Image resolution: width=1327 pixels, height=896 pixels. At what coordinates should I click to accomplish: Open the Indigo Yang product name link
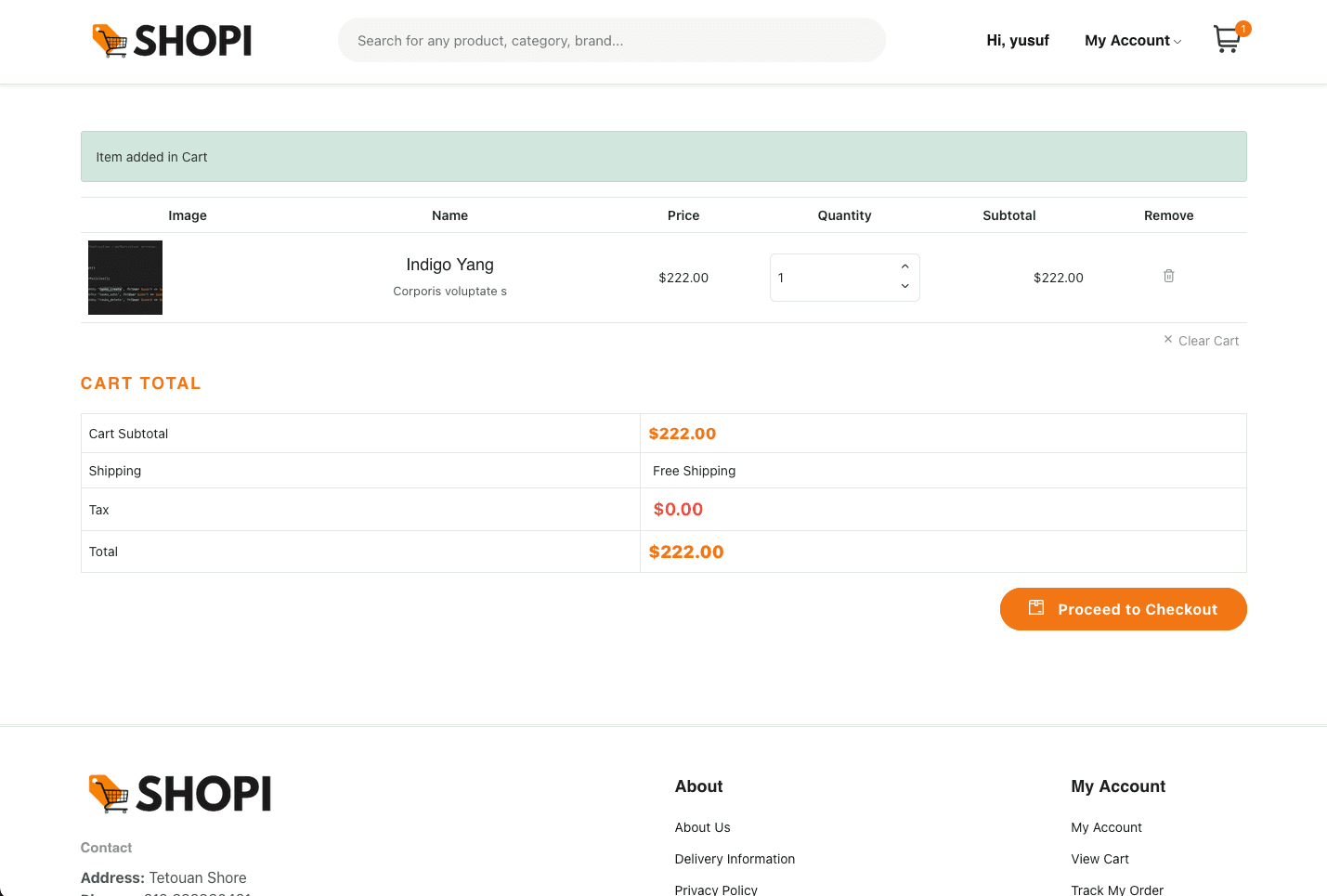[449, 265]
